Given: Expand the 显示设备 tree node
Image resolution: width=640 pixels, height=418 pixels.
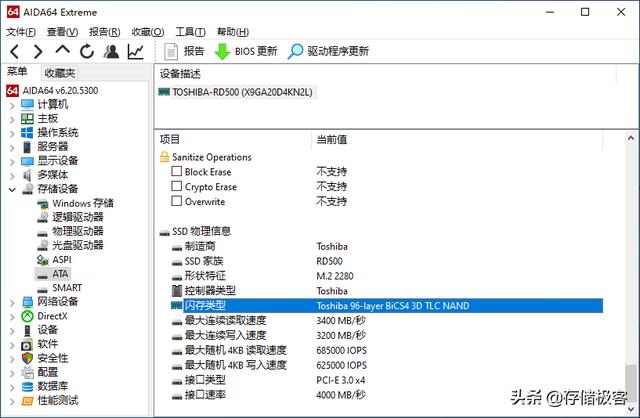Looking at the screenshot, I should coord(12,161).
